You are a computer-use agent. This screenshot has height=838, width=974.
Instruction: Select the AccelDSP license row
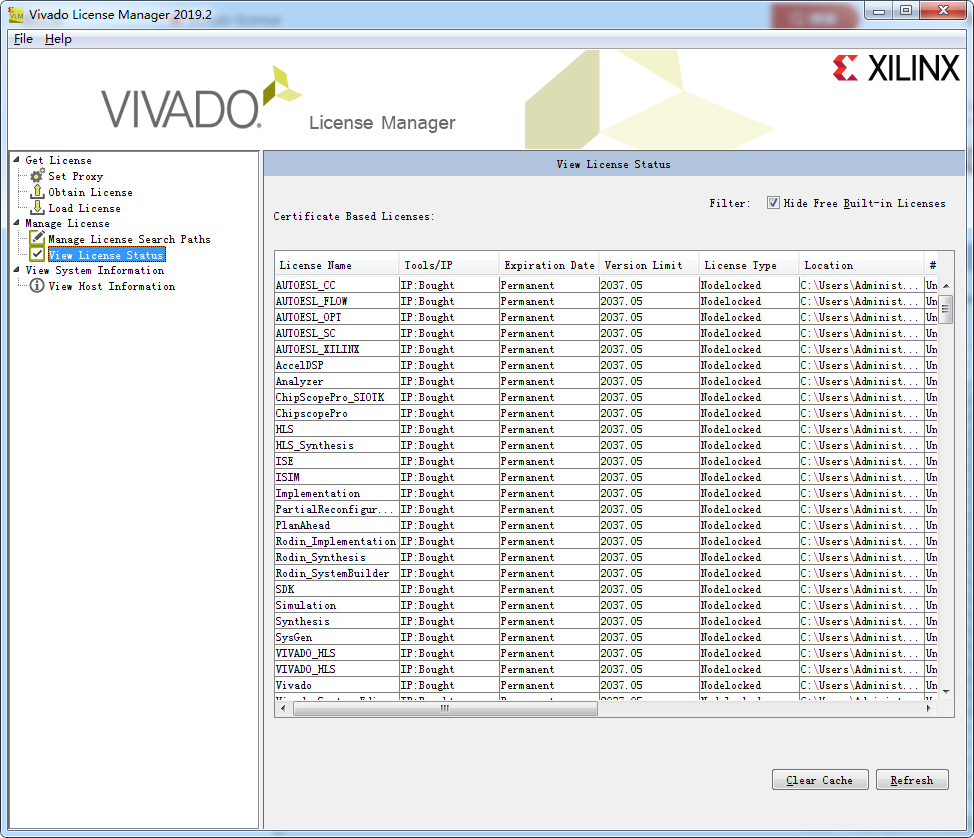pos(606,365)
